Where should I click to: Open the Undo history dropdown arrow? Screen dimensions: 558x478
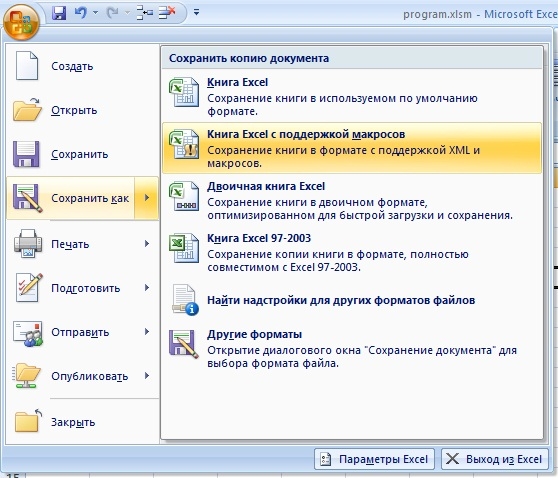(95, 13)
